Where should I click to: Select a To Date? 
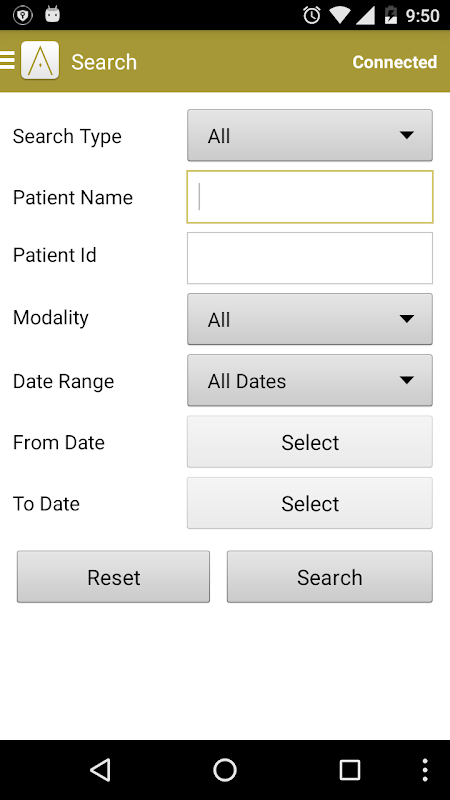coord(310,503)
